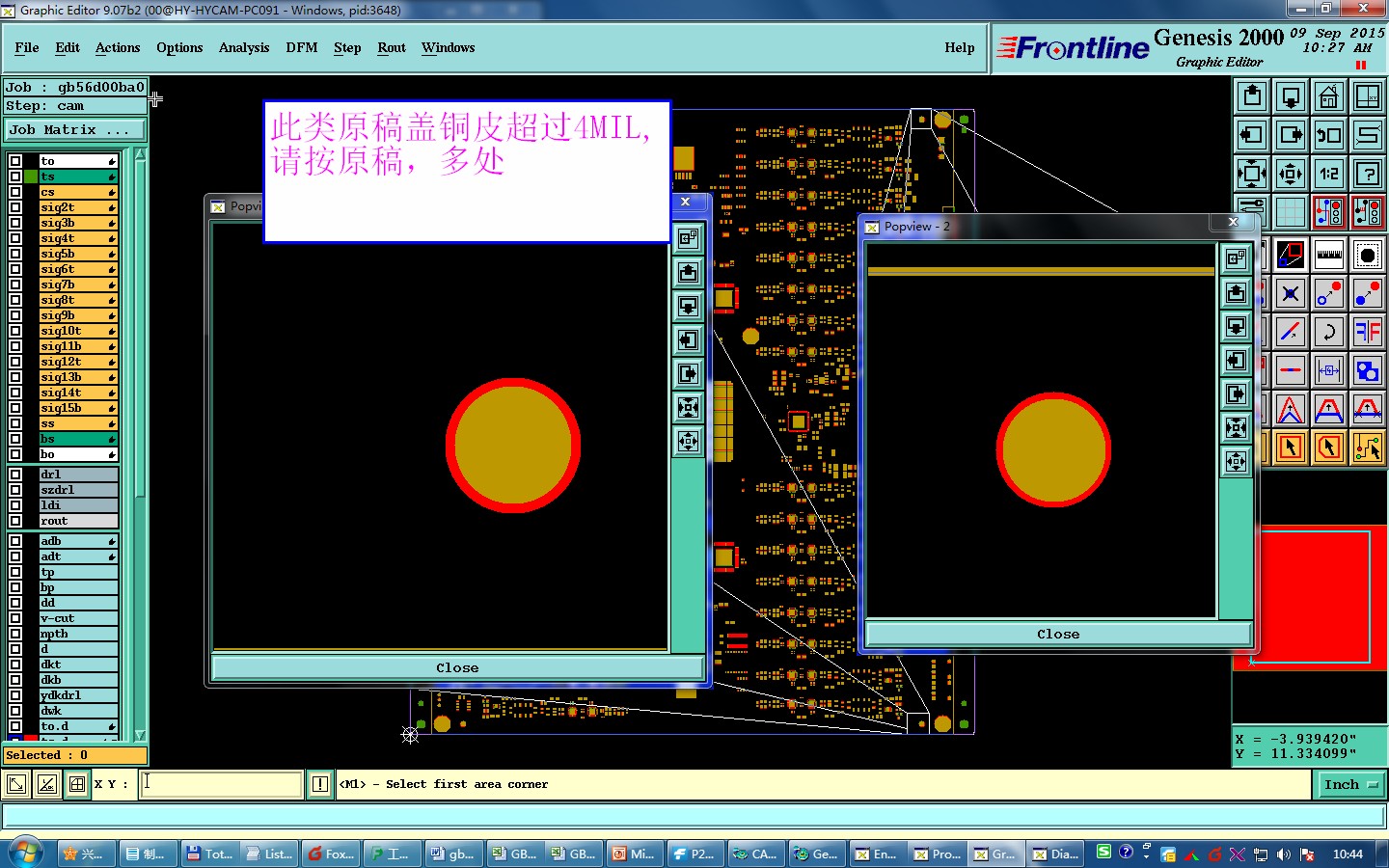Toggle the 'to' layer checkbox

pyautogui.click(x=15, y=161)
